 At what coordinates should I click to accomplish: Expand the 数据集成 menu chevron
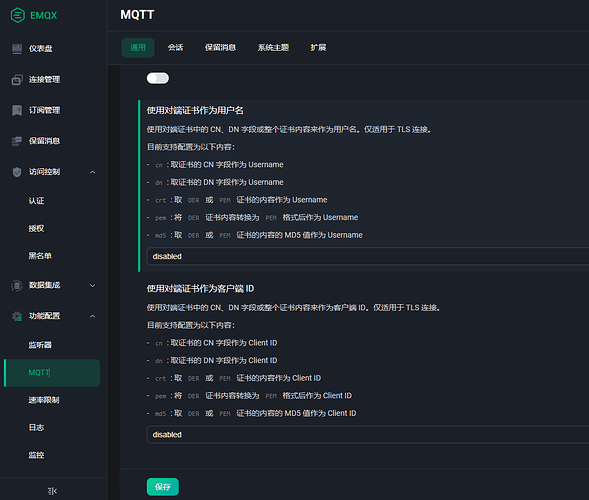pyautogui.click(x=92, y=285)
